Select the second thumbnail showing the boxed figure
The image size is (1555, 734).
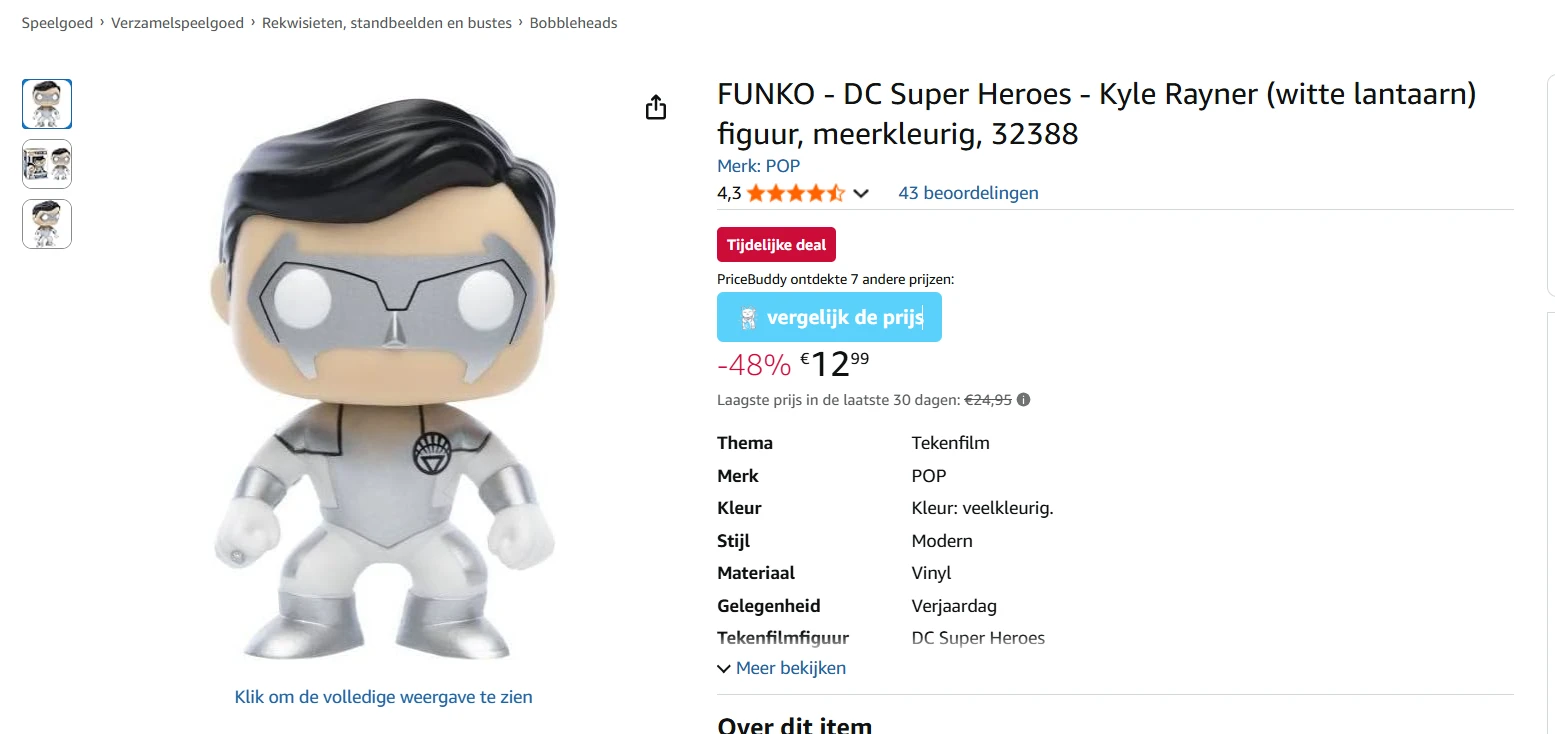47,164
